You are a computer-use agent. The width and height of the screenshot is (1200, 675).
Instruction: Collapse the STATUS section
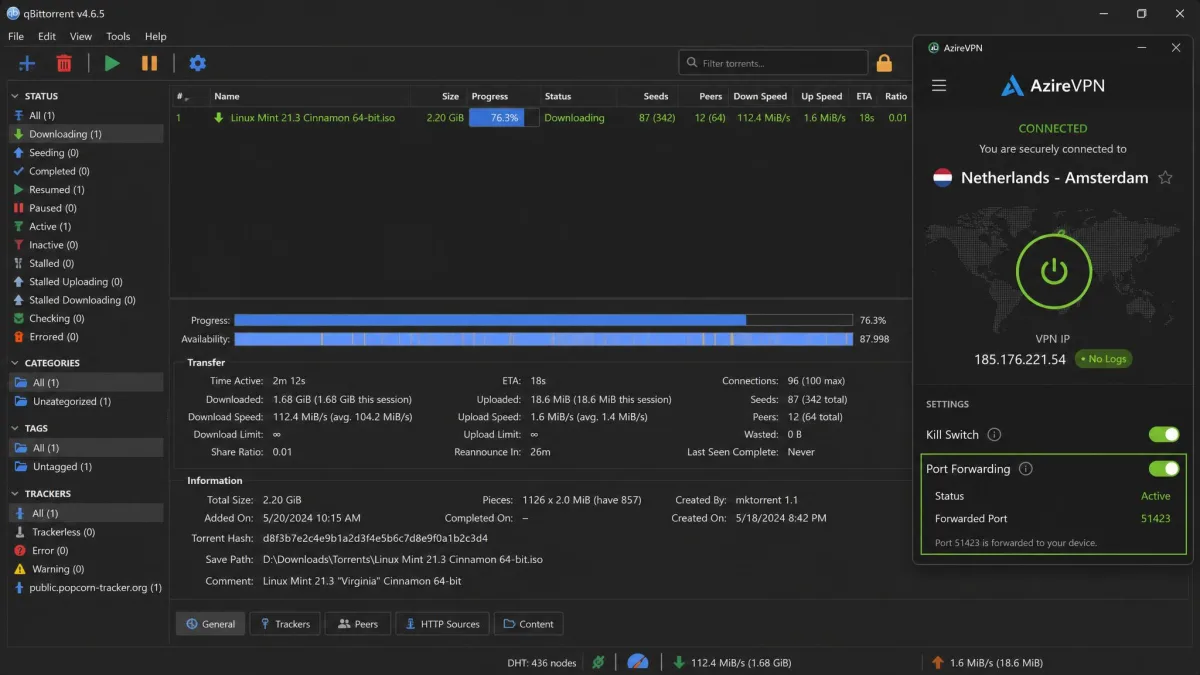pyautogui.click(x=15, y=97)
